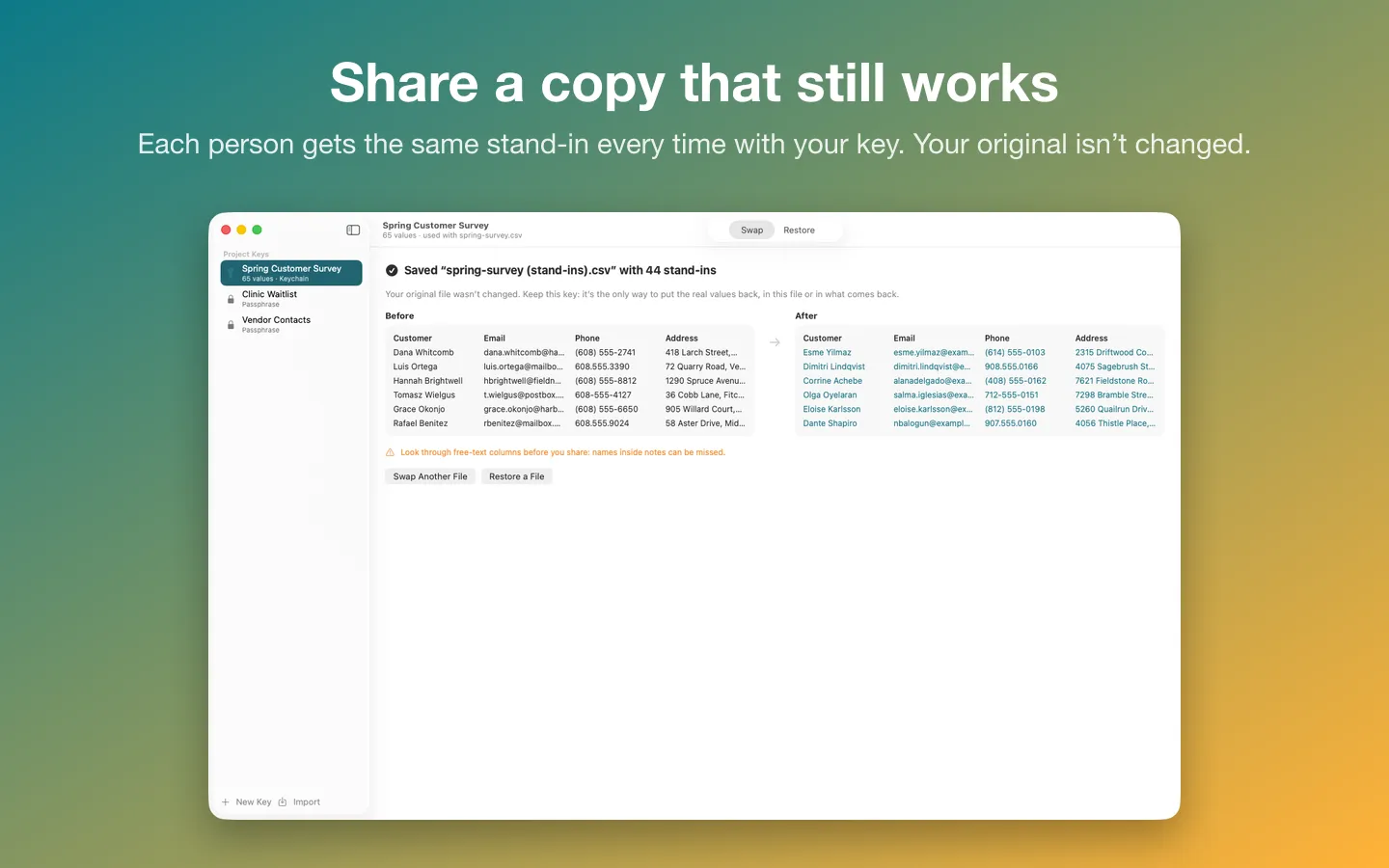Viewport: 1389px width, 868px height.
Task: Click the Import tray icon
Action: click(283, 802)
